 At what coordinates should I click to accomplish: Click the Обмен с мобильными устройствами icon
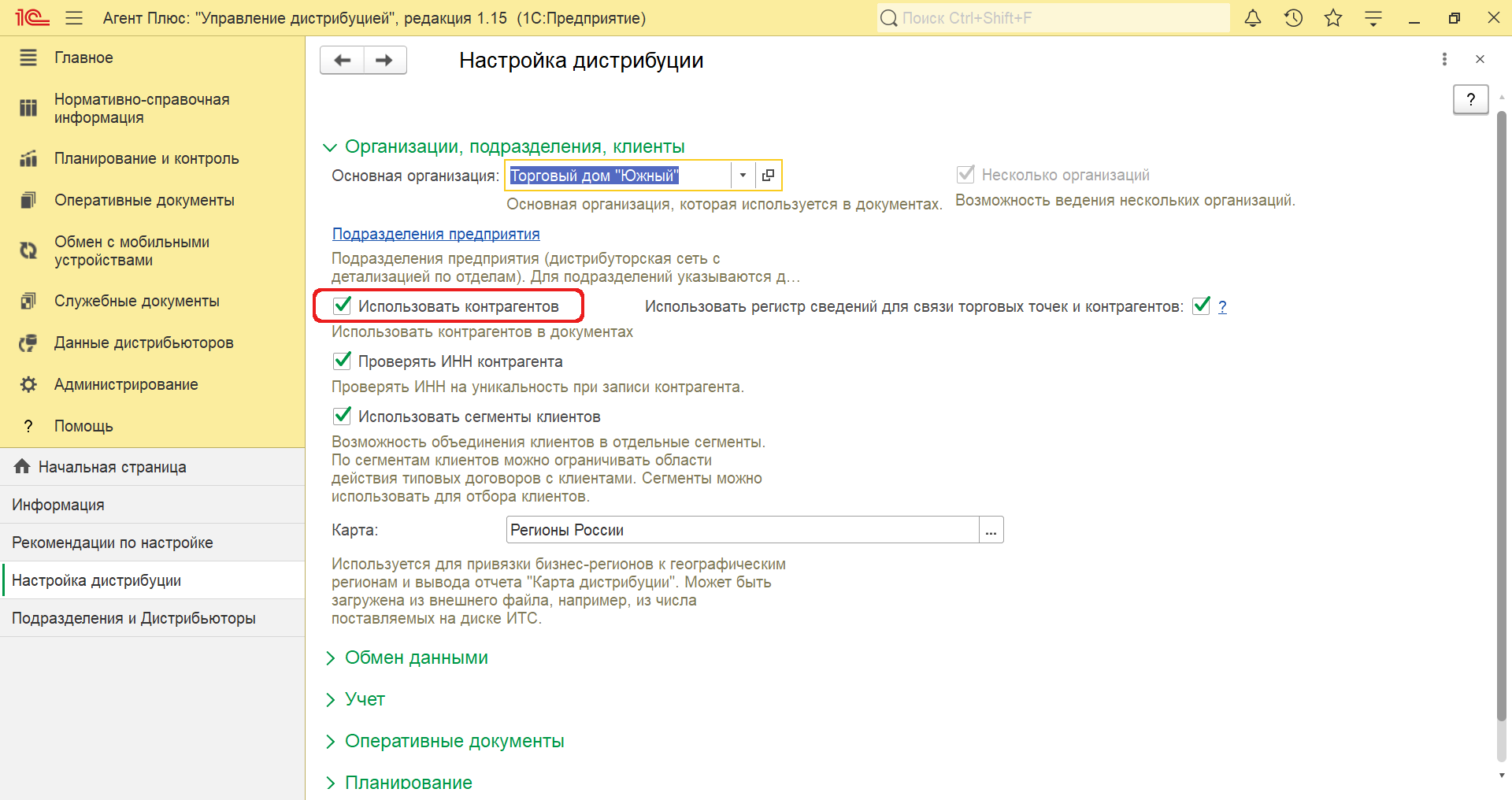click(x=28, y=250)
